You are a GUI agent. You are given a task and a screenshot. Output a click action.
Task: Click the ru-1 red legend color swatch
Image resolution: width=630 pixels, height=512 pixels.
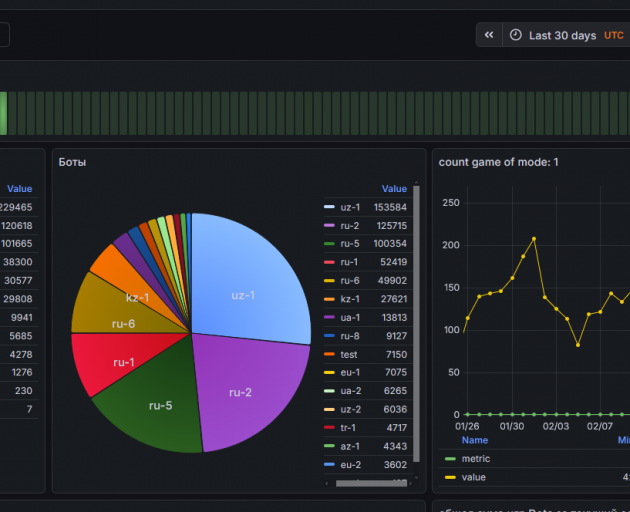[x=329, y=262]
